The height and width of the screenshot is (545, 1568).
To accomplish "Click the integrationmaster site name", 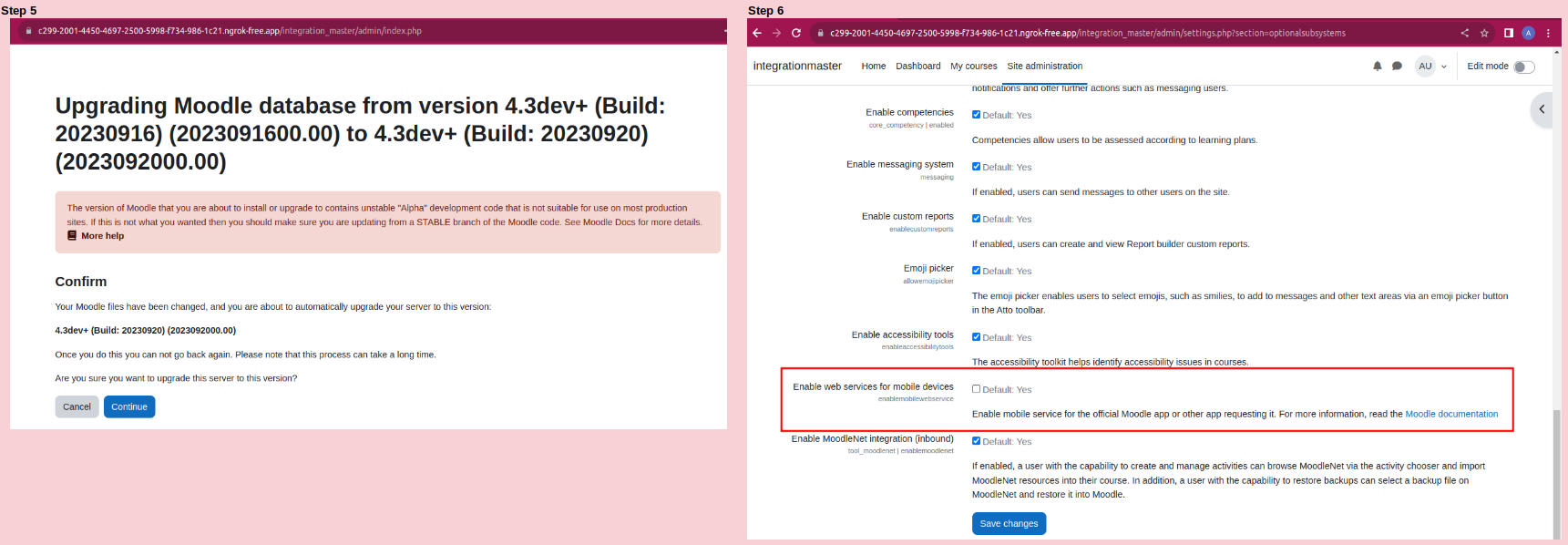I will [797, 66].
